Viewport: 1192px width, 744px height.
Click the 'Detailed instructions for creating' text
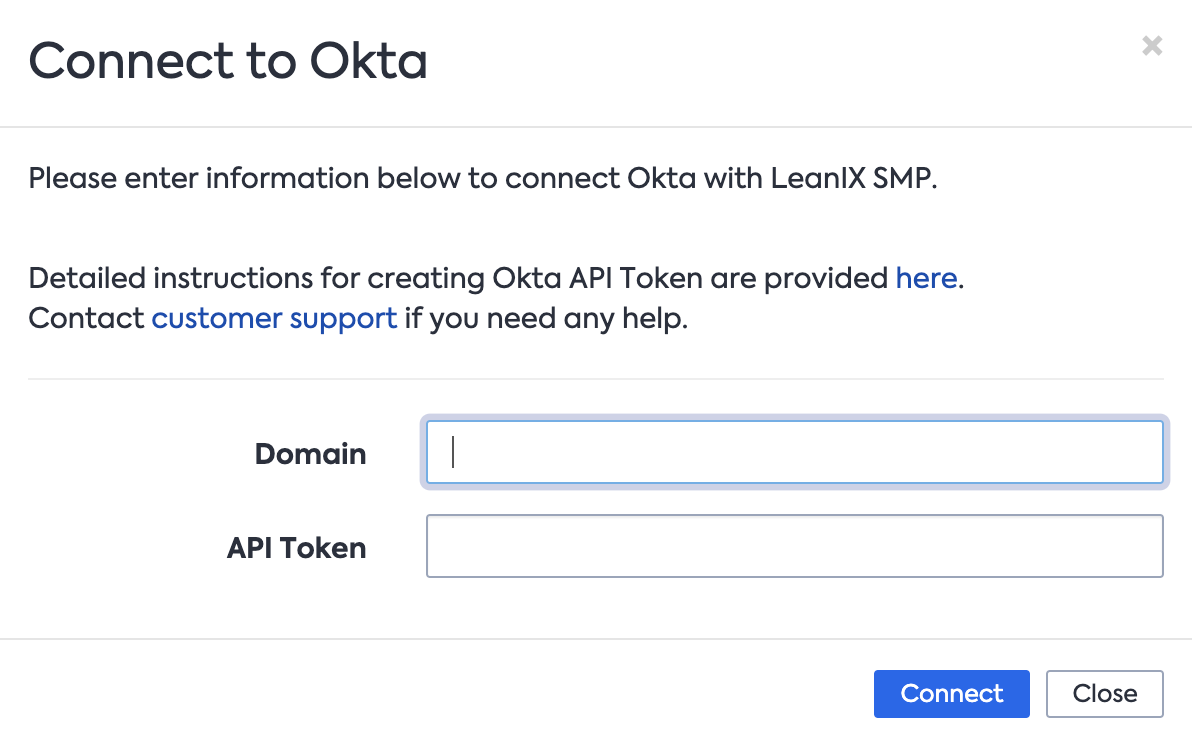click(256, 278)
